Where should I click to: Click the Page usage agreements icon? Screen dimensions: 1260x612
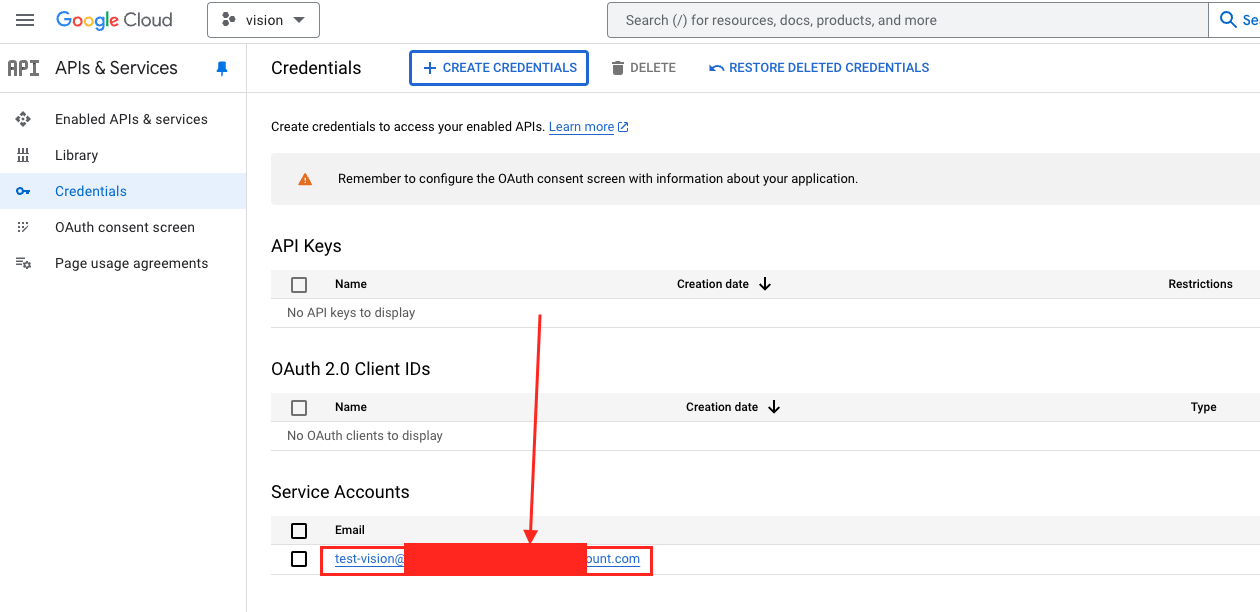pos(23,263)
